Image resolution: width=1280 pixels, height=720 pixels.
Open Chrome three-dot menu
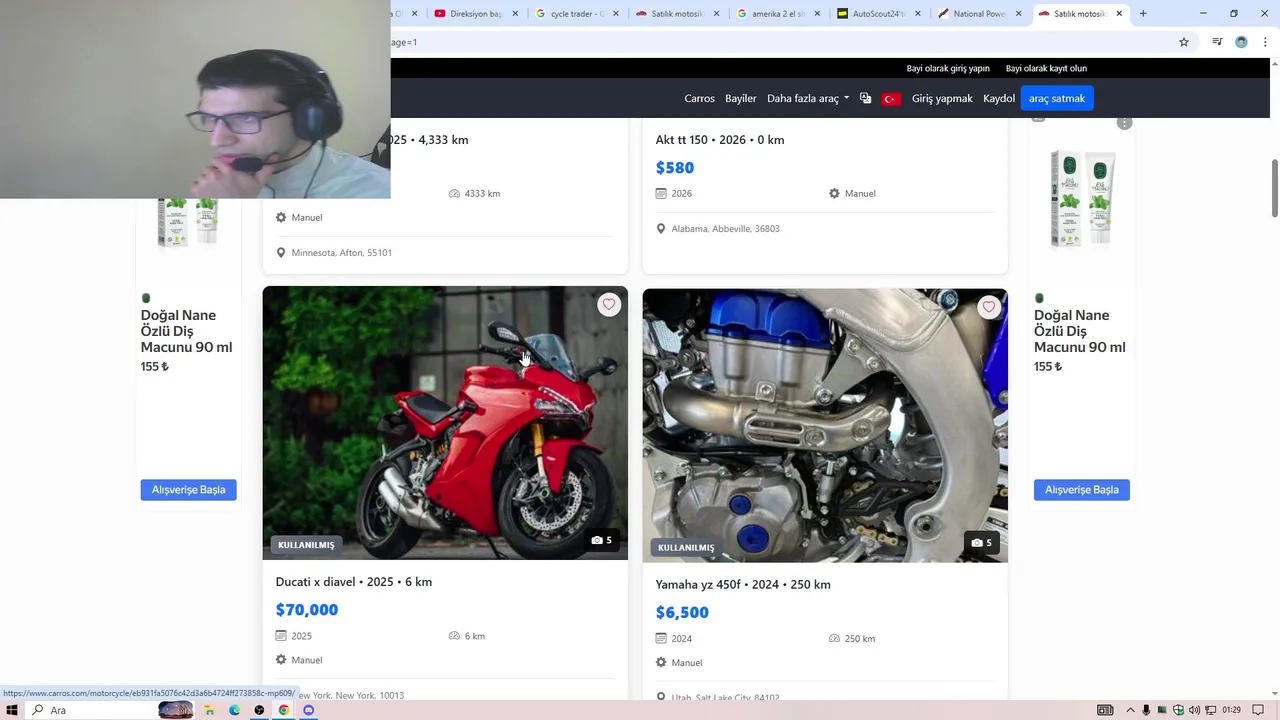1265,42
